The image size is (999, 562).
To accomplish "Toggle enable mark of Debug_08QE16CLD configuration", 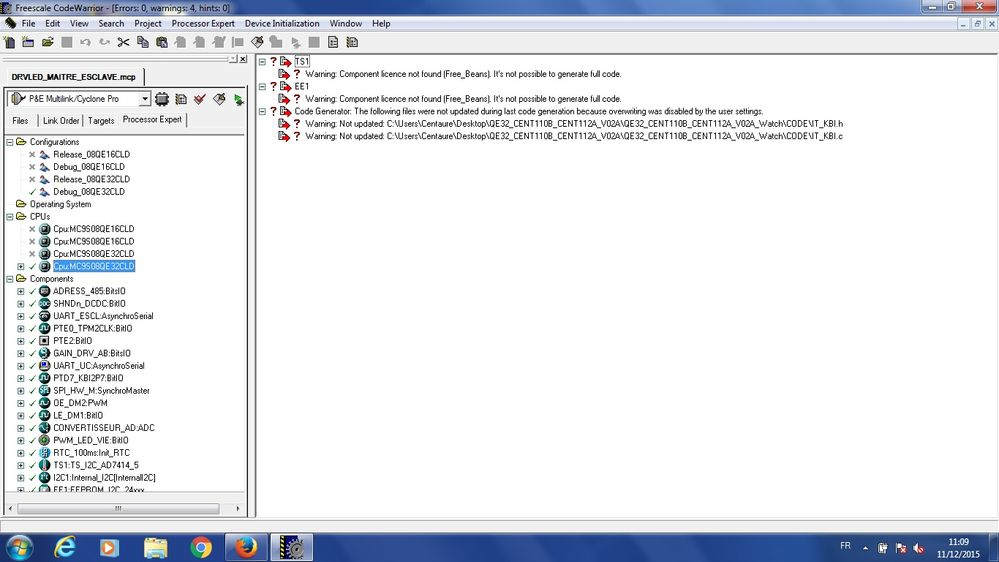I will point(32,167).
